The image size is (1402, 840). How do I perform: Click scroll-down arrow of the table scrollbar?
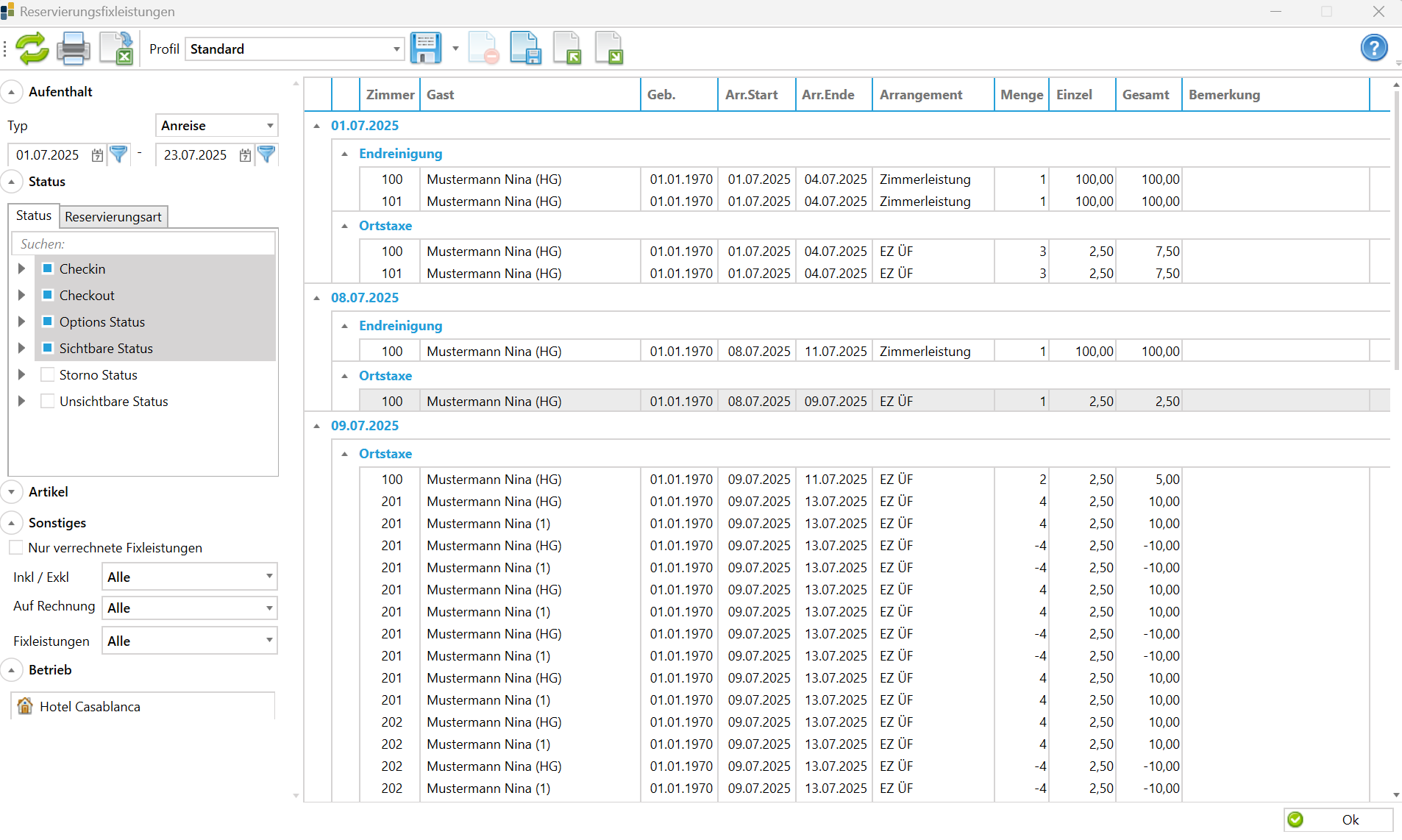(1396, 796)
